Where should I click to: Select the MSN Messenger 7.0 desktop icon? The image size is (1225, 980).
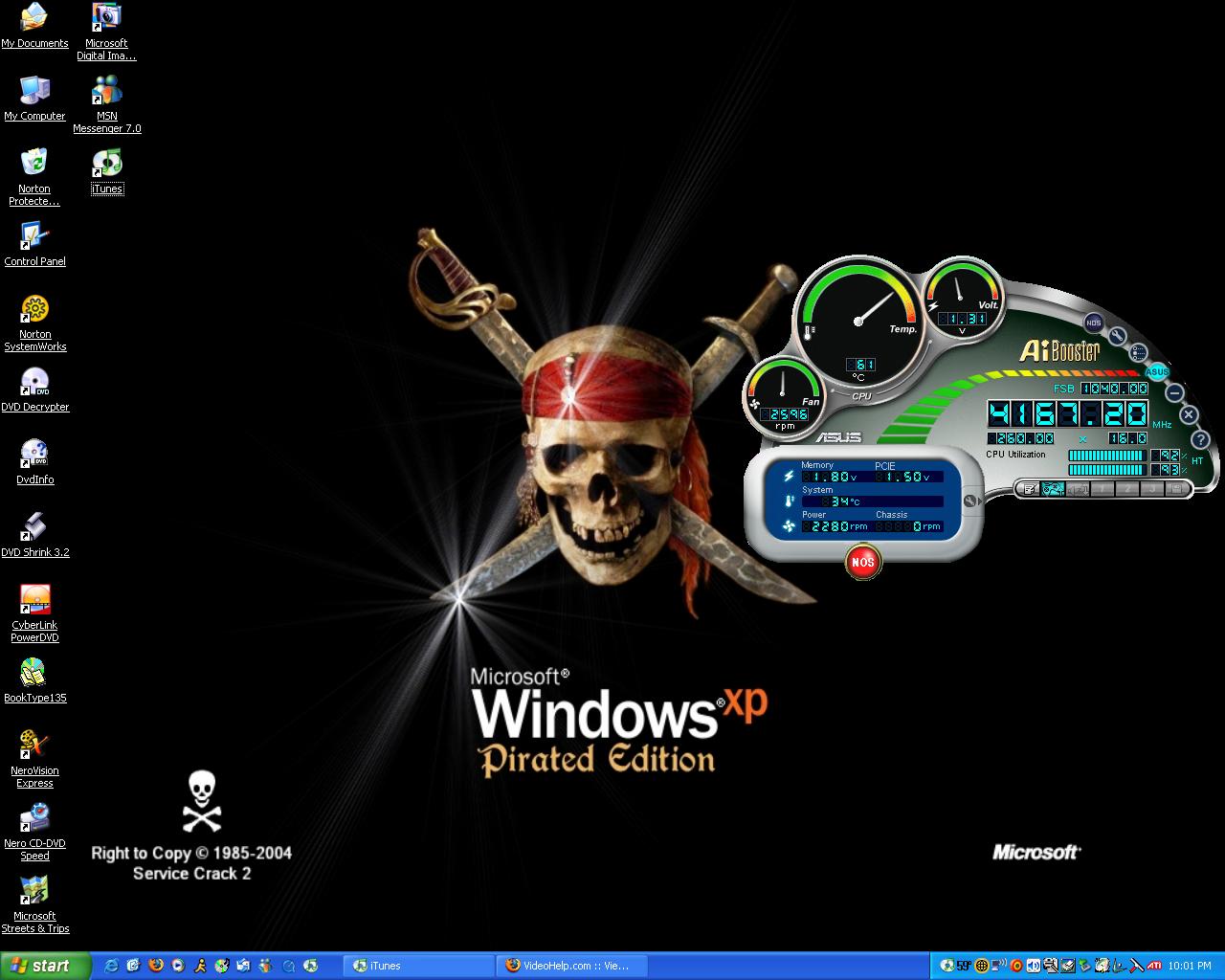tap(106, 104)
